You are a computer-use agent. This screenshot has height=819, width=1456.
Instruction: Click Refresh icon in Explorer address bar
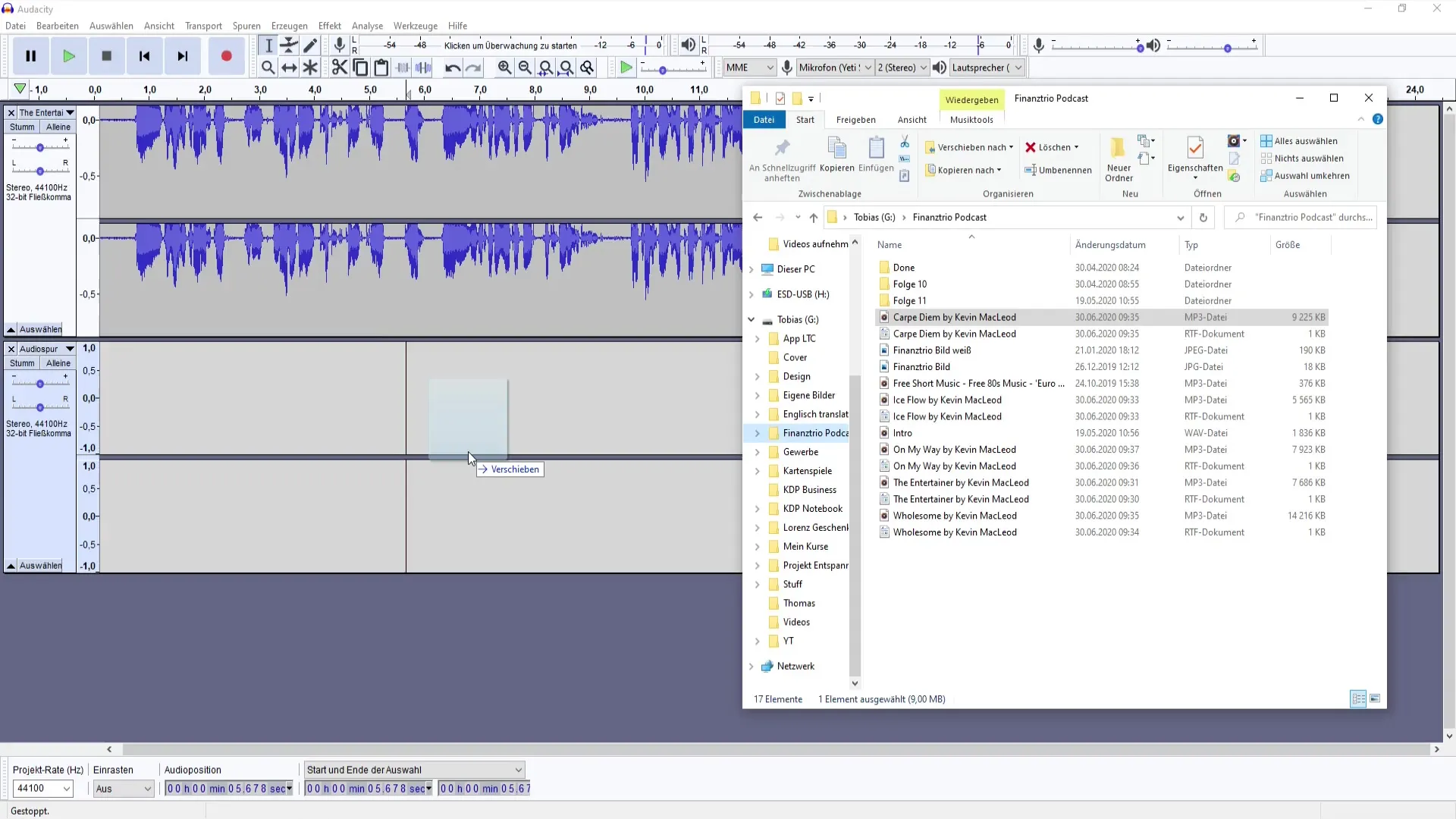1203,218
